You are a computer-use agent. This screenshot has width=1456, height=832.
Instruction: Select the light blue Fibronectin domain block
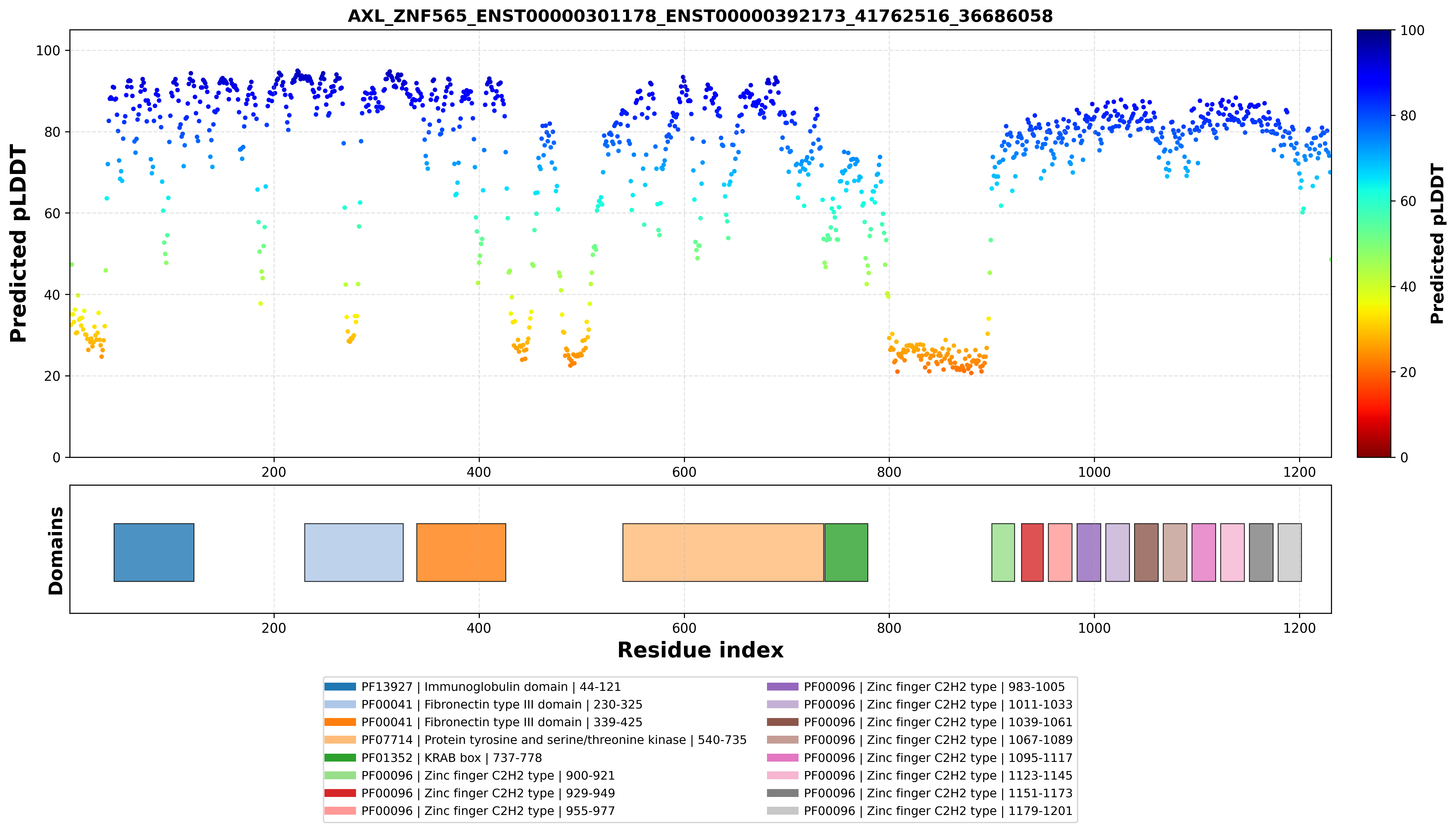tap(354, 552)
